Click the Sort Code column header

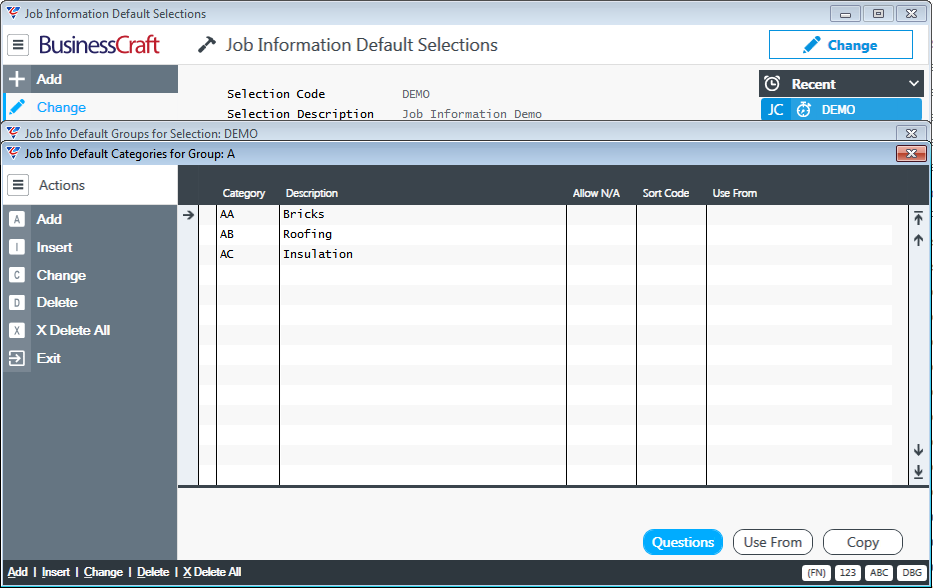pyautogui.click(x=666, y=193)
